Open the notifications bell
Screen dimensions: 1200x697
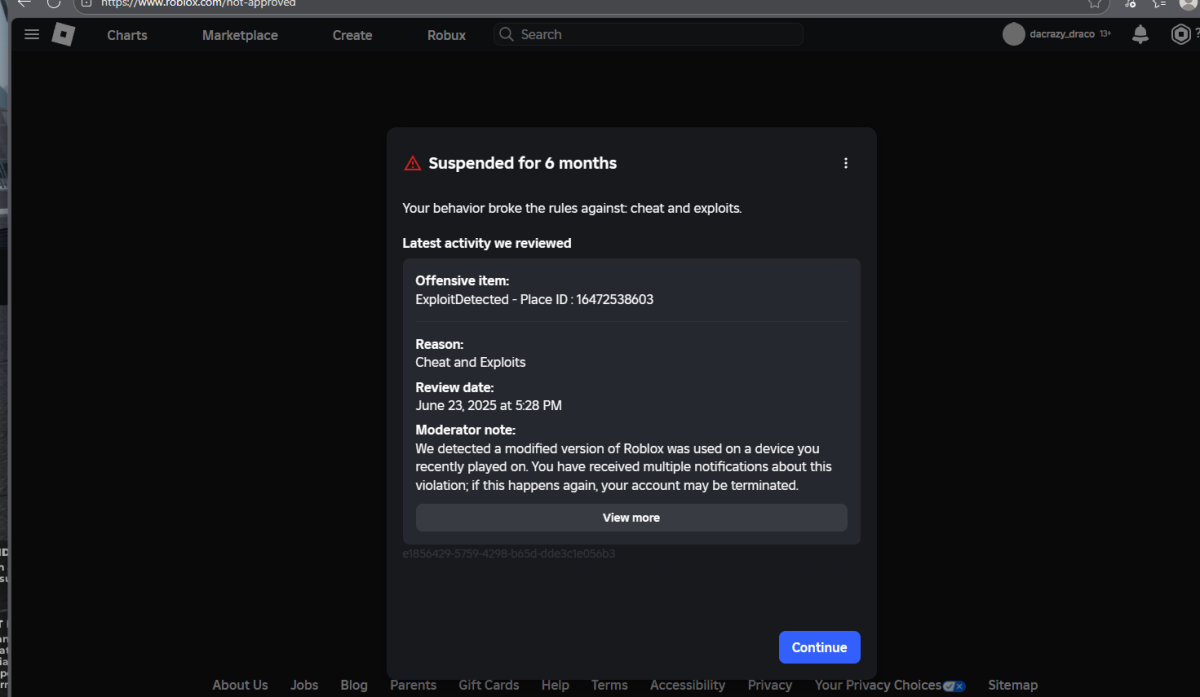point(1140,35)
